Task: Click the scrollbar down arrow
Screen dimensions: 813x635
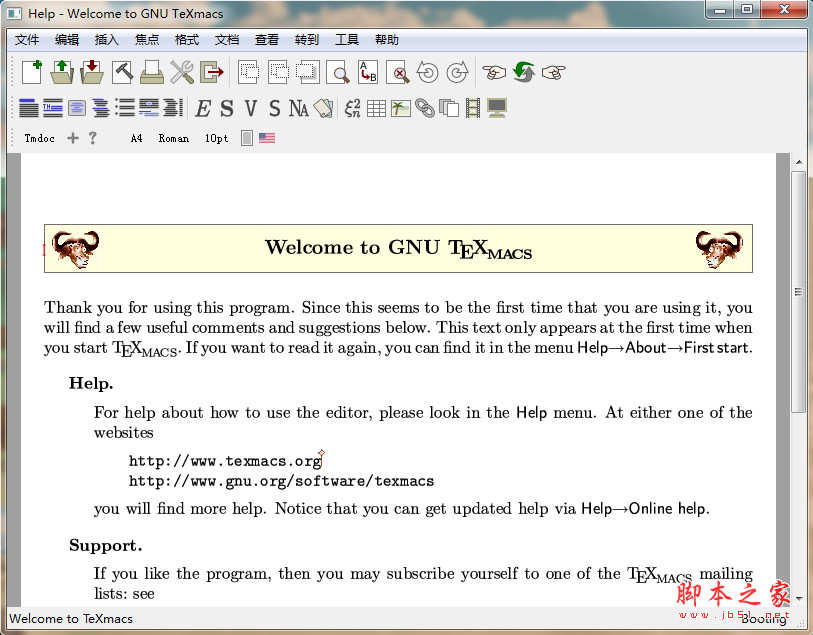Action: [x=799, y=598]
